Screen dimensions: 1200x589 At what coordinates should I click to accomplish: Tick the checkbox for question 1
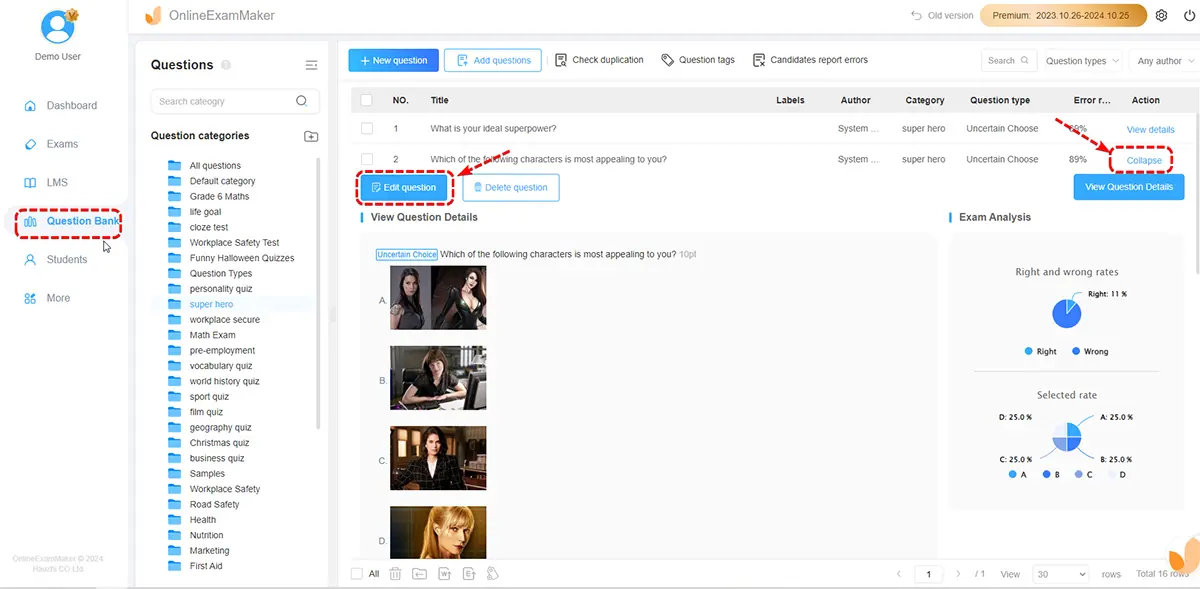tap(367, 129)
